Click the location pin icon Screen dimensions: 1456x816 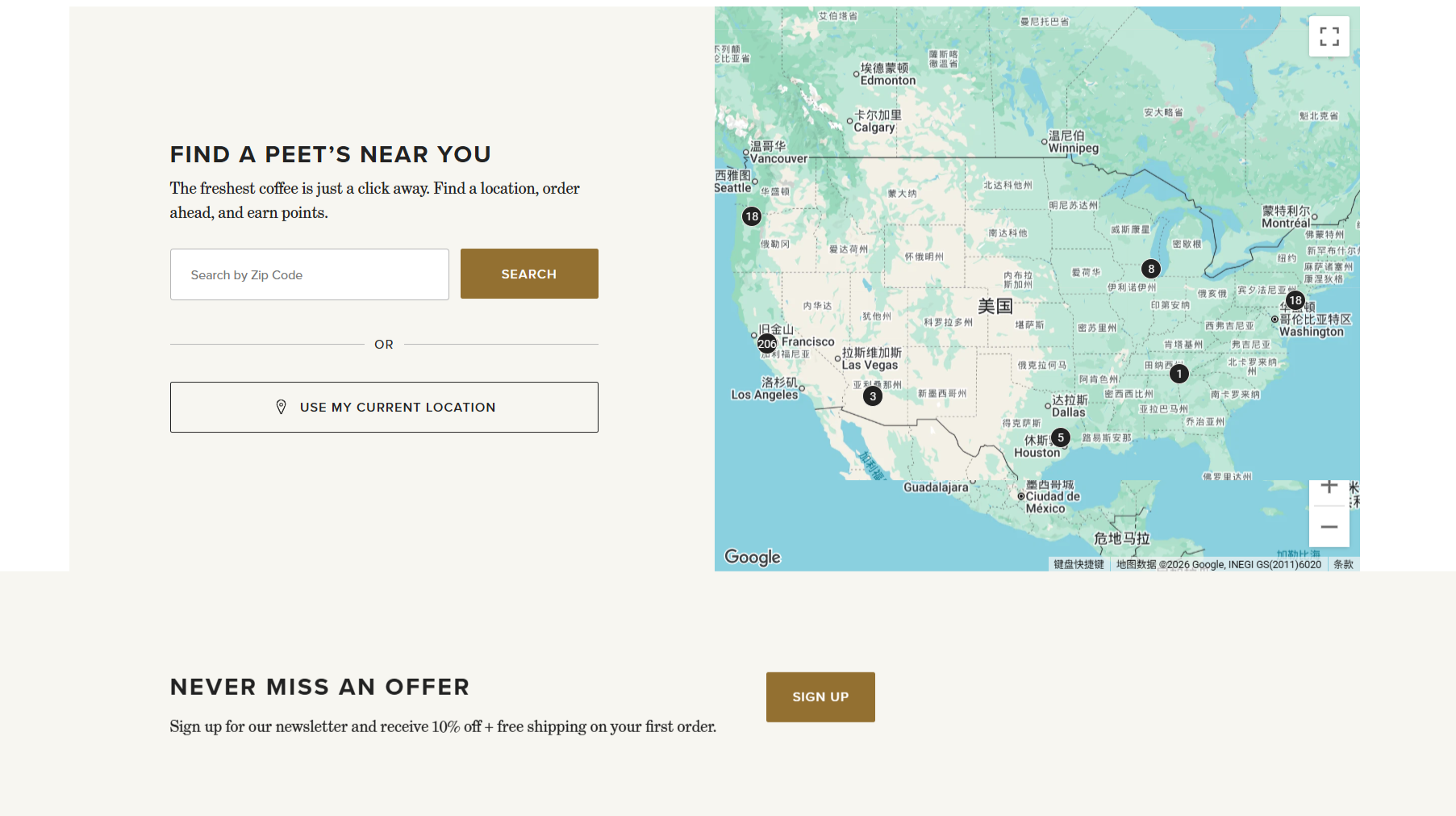coord(281,407)
